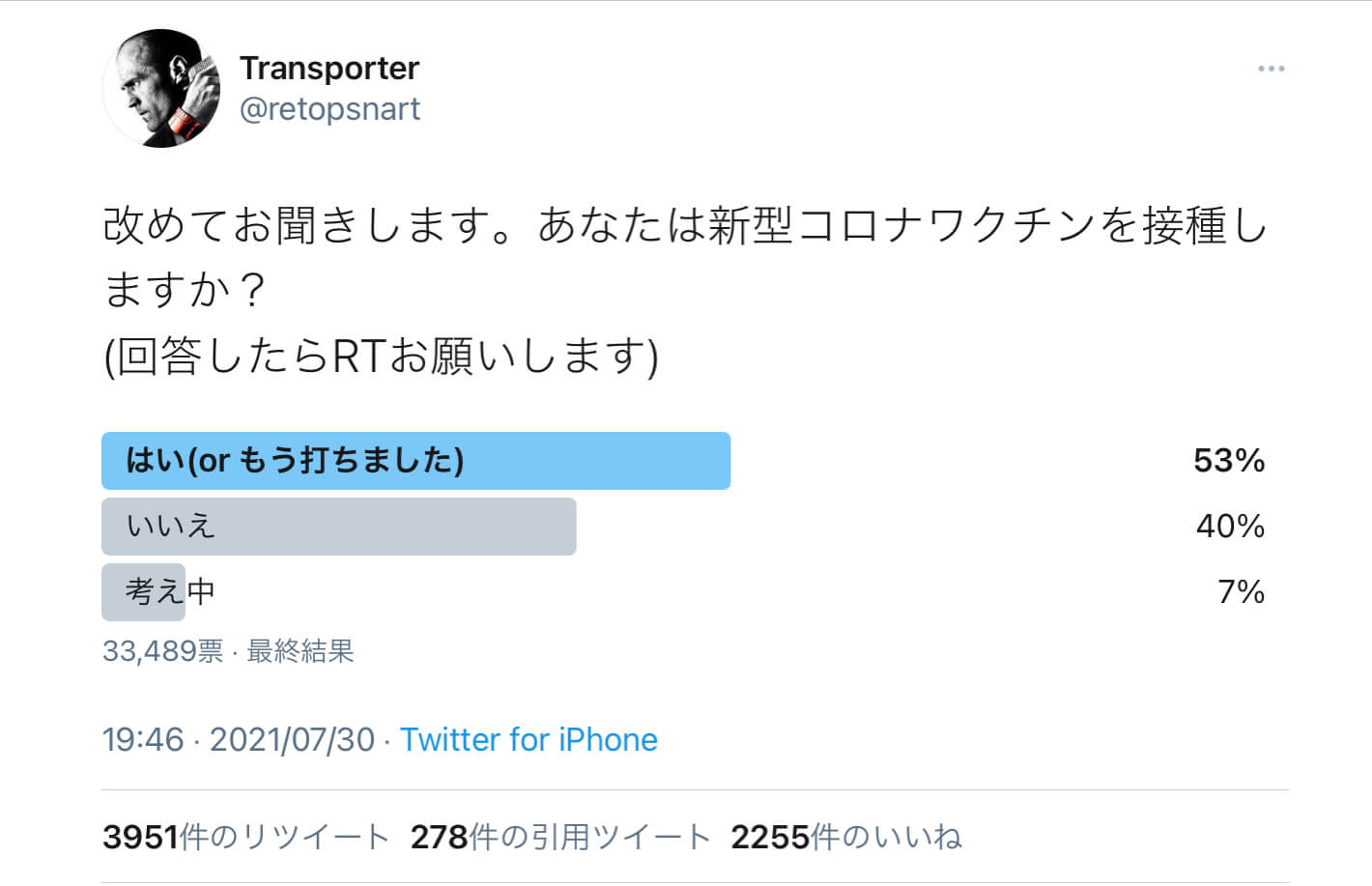Click the timestamp 19:46 · 2021/07/30
The height and width of the screenshot is (886, 1372).
242,739
